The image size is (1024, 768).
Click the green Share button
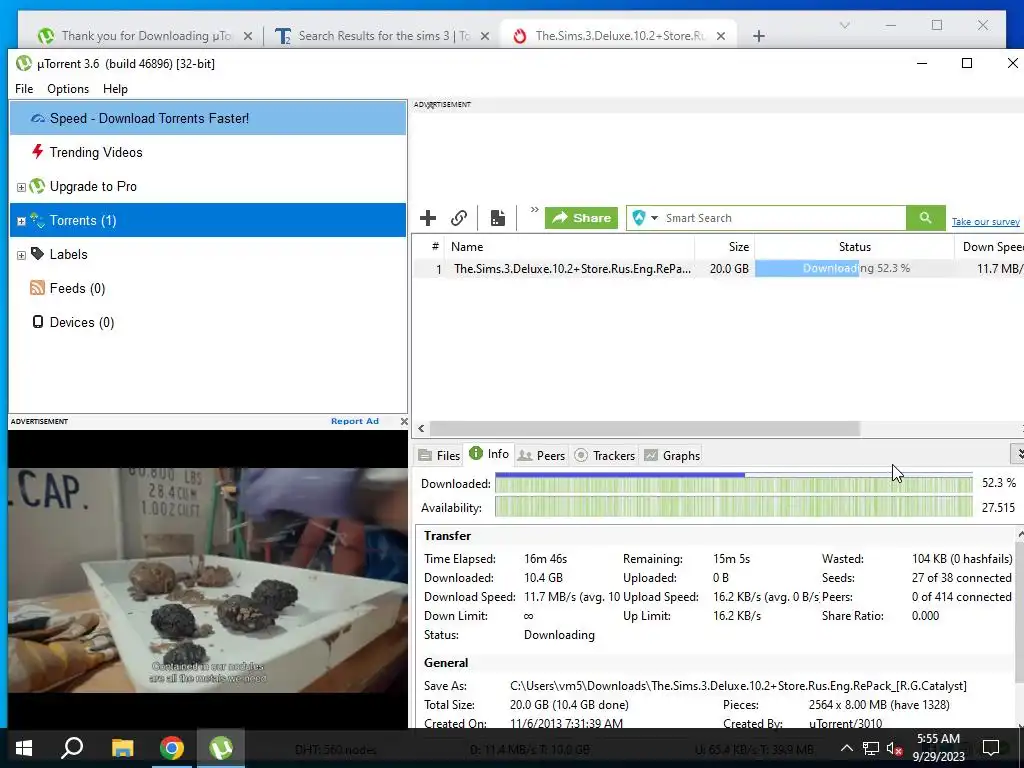click(581, 217)
